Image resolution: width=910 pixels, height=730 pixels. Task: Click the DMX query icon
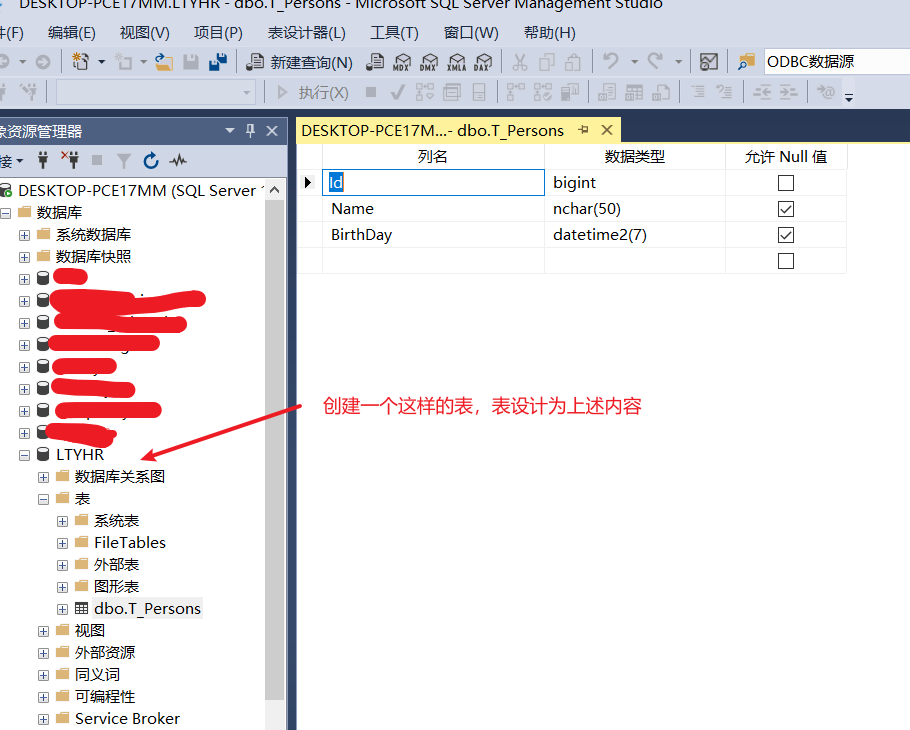(x=429, y=62)
